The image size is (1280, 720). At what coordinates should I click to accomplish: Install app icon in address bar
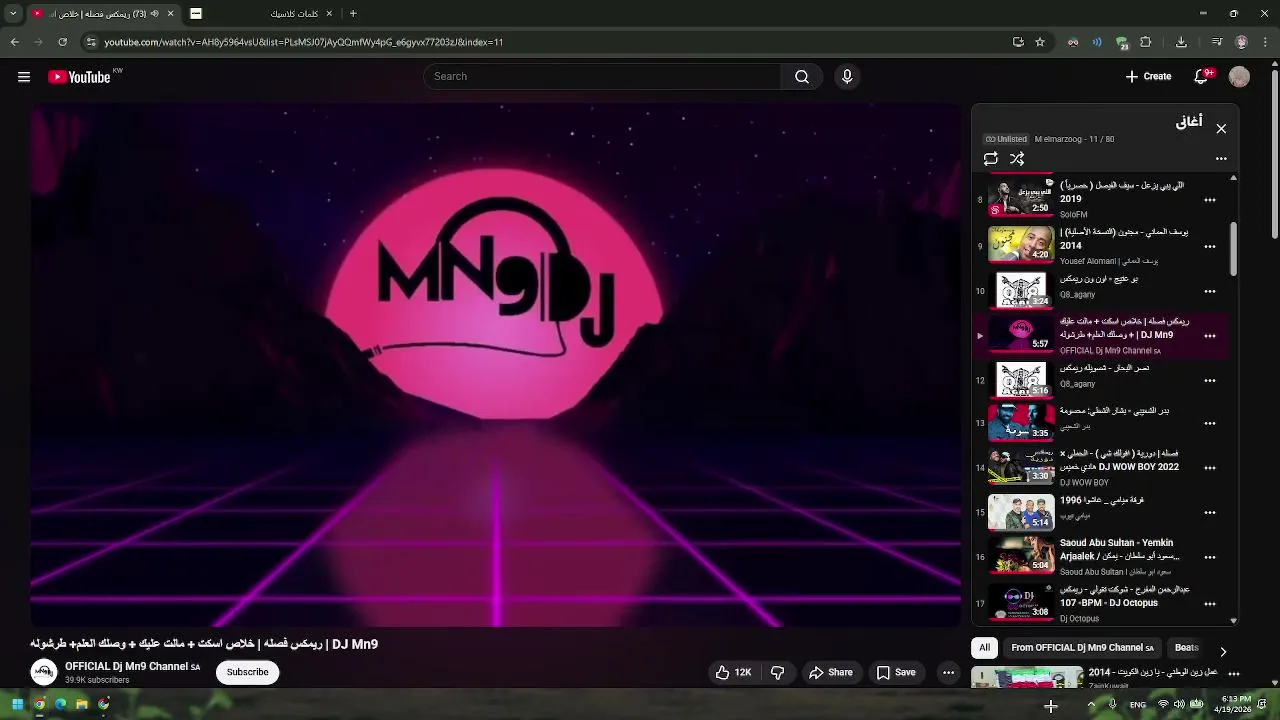click(x=1018, y=42)
